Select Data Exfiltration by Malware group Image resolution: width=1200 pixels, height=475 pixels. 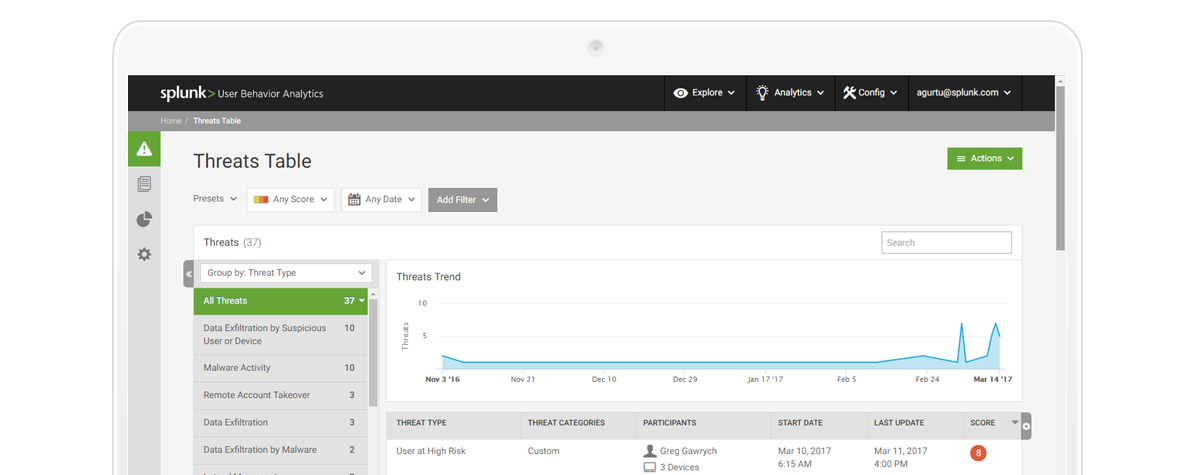(x=281, y=450)
